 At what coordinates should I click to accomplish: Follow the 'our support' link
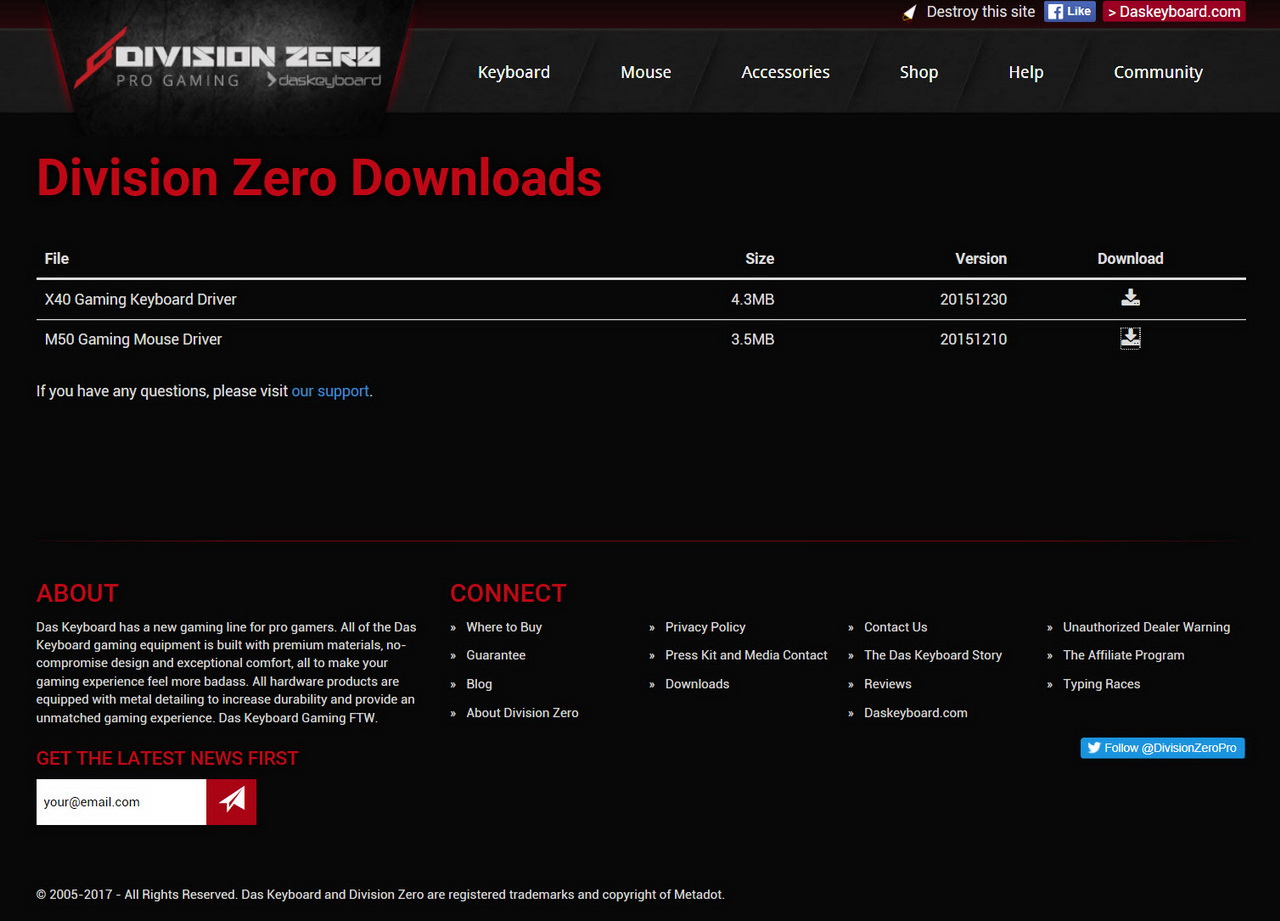(x=330, y=391)
